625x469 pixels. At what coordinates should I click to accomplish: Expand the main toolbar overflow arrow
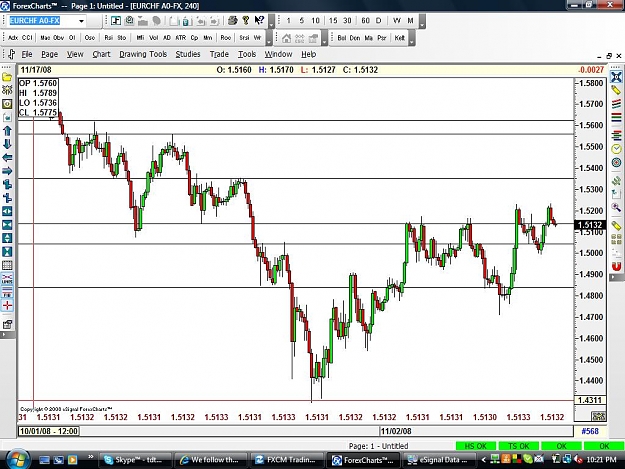271,22
